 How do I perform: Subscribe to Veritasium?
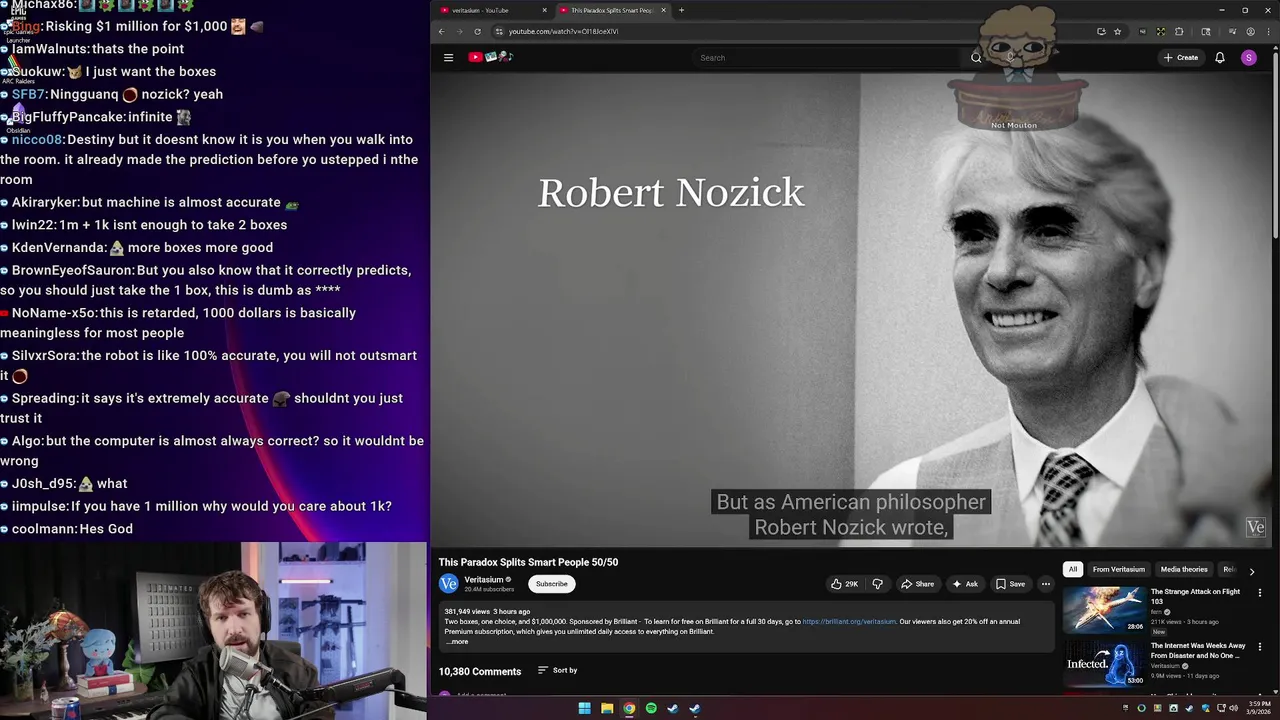551,584
